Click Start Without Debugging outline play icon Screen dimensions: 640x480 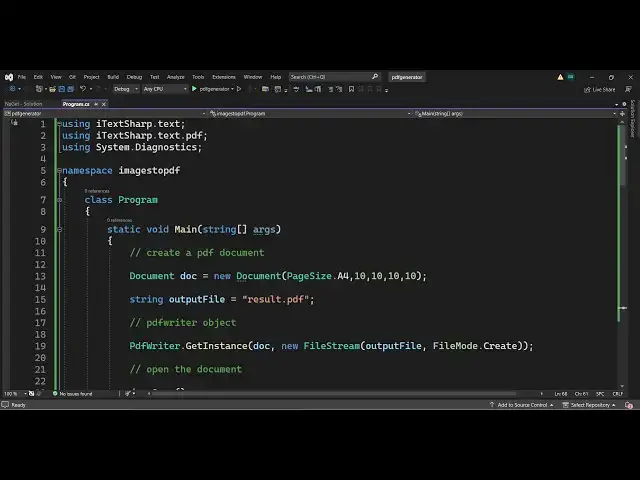(239, 89)
